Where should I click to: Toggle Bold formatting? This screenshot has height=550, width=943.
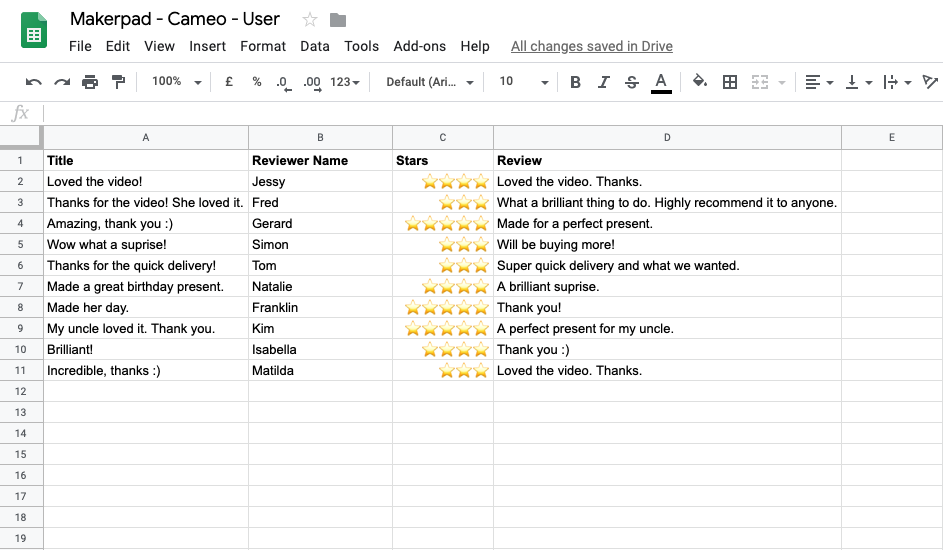tap(576, 82)
